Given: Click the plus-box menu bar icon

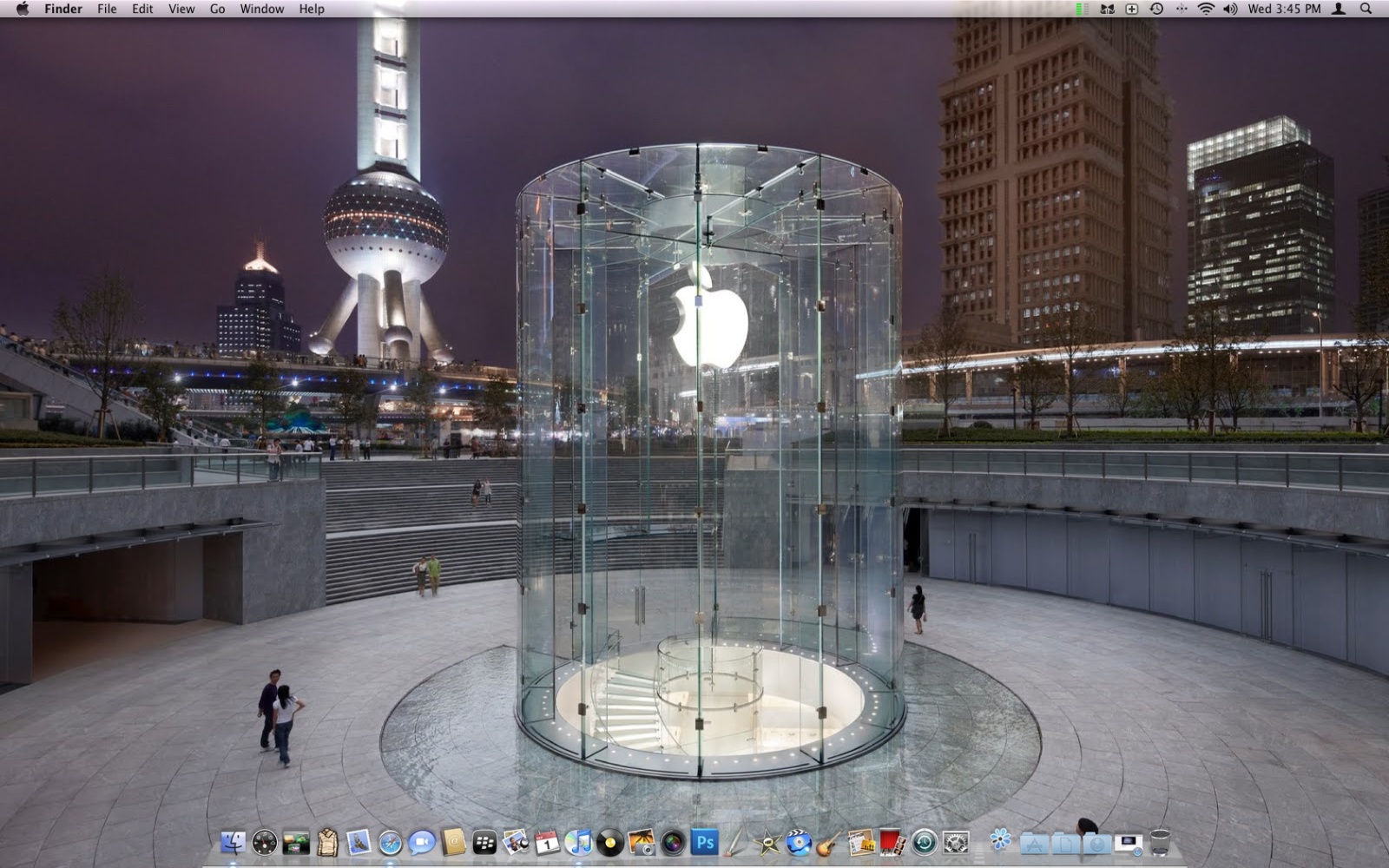Looking at the screenshot, I should 1132,9.
